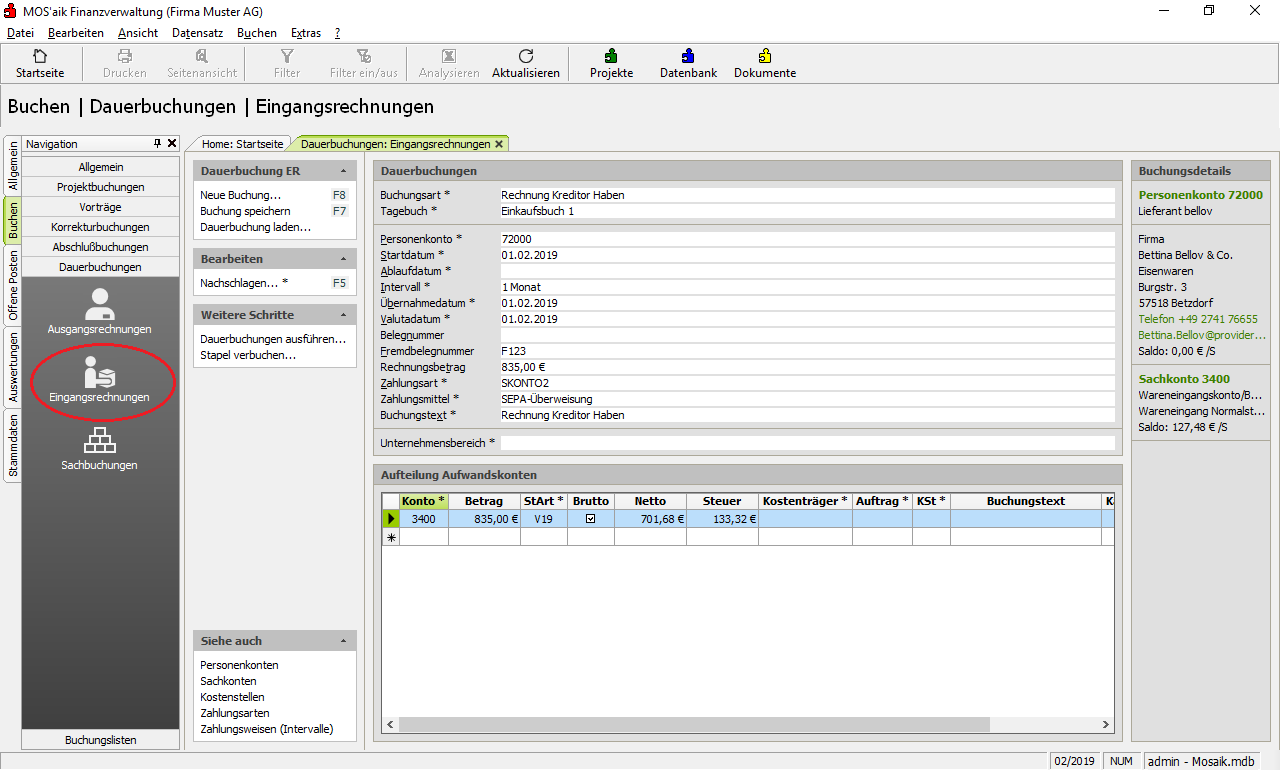The image size is (1280, 770).
Task: Select Ausgangsrechnungen icon in navigation
Action: tap(99, 304)
